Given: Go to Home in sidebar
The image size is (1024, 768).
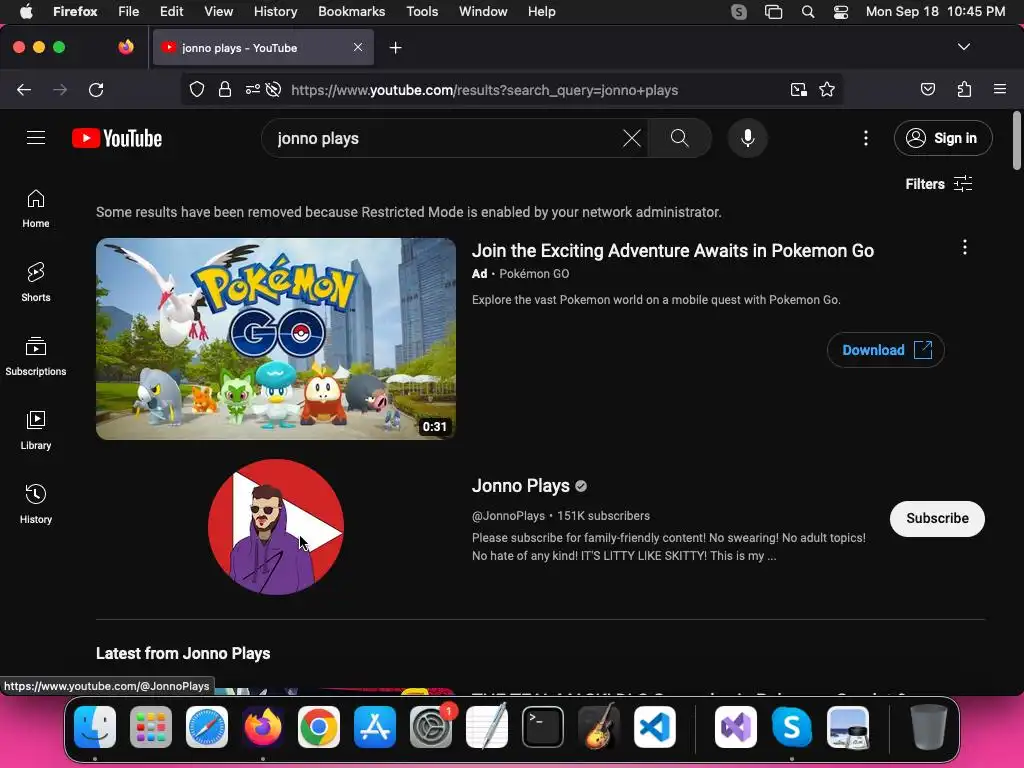Looking at the screenshot, I should (x=36, y=209).
